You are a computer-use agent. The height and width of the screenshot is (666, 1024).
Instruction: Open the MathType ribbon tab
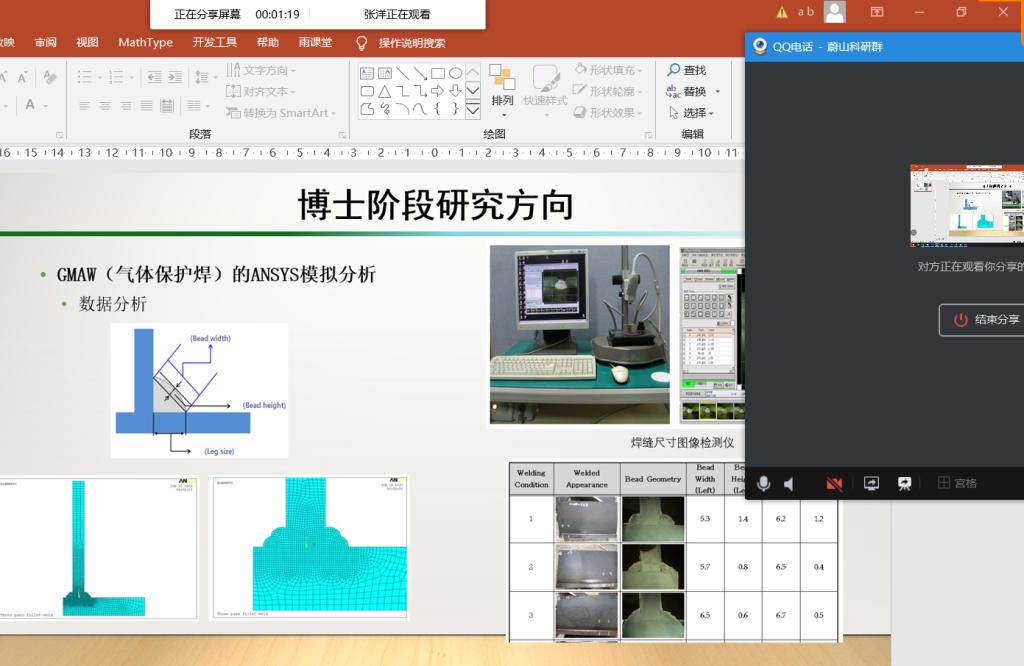click(x=146, y=42)
